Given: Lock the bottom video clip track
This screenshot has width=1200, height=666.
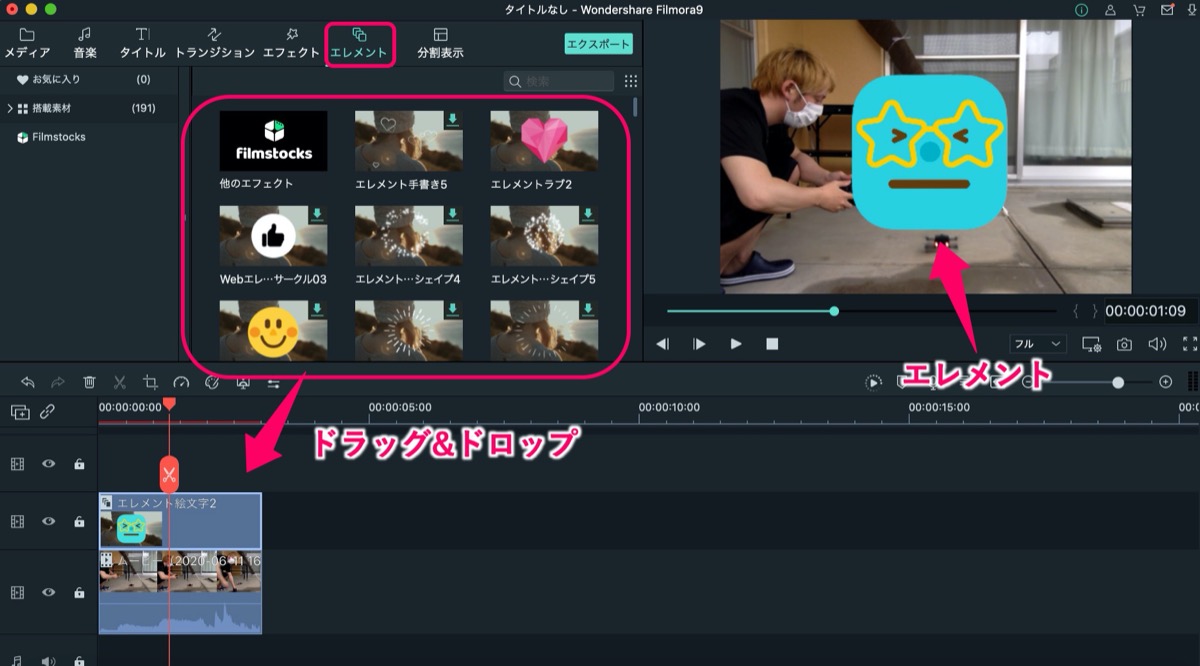Looking at the screenshot, I should click(x=79, y=592).
